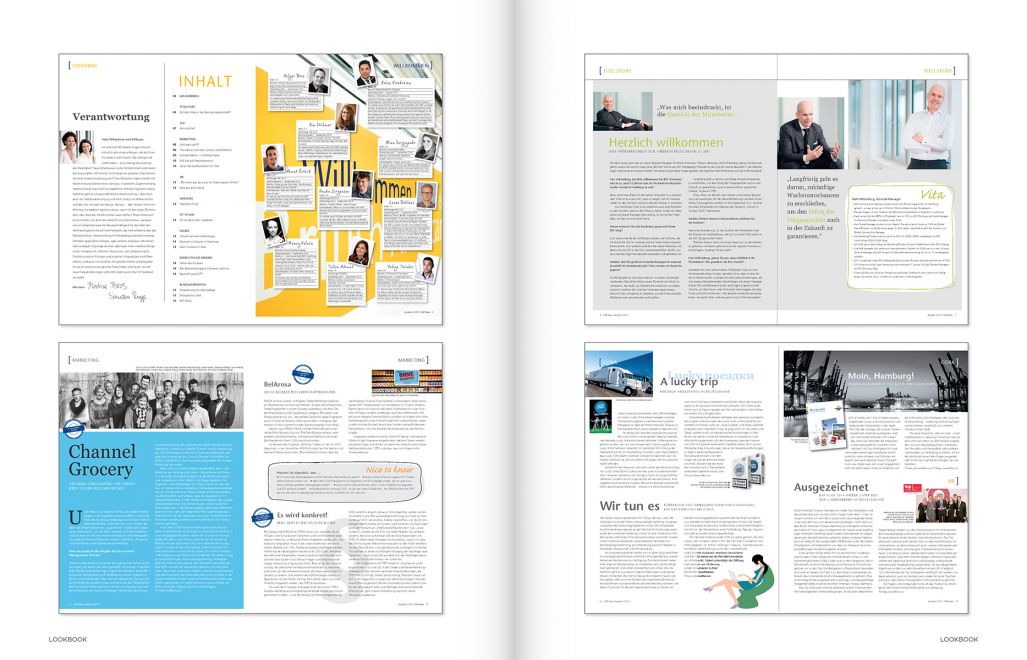This screenshot has width=1027, height=660.
Task: Select the "Ausgezeichnet" heading
Action: click(x=831, y=487)
